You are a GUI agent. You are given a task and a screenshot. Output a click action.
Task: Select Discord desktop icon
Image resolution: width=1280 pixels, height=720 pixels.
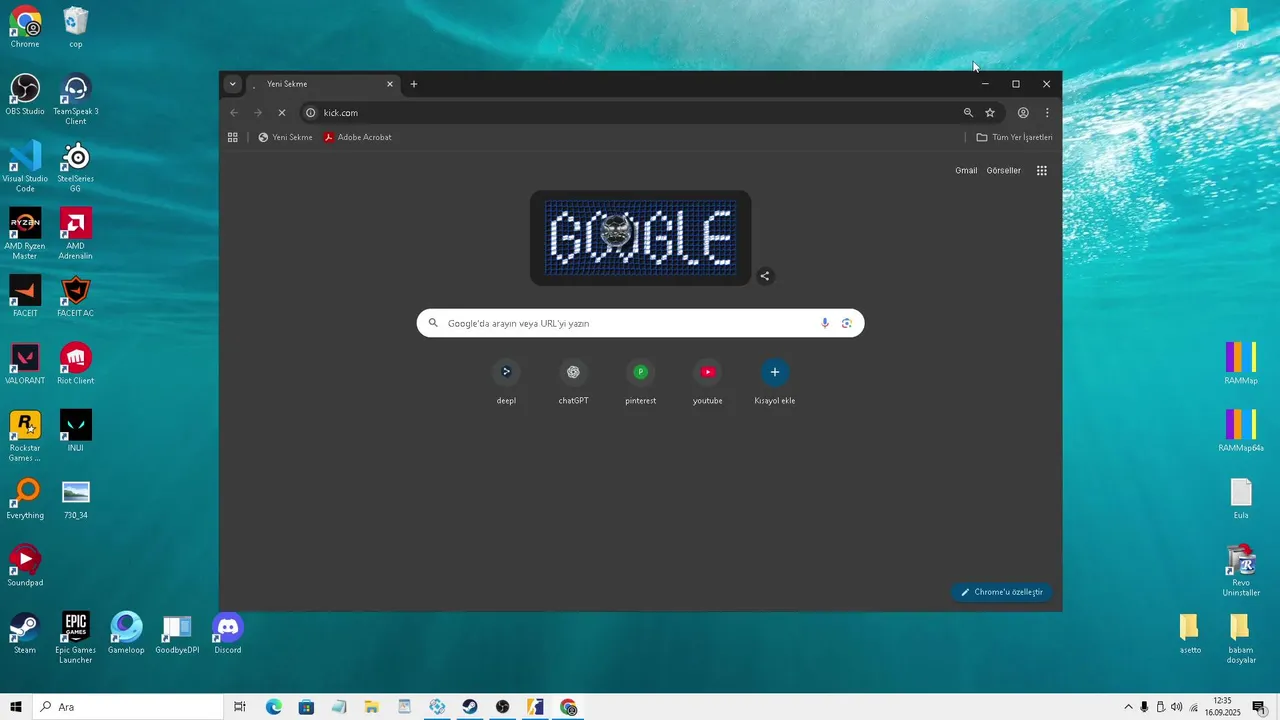(x=228, y=634)
